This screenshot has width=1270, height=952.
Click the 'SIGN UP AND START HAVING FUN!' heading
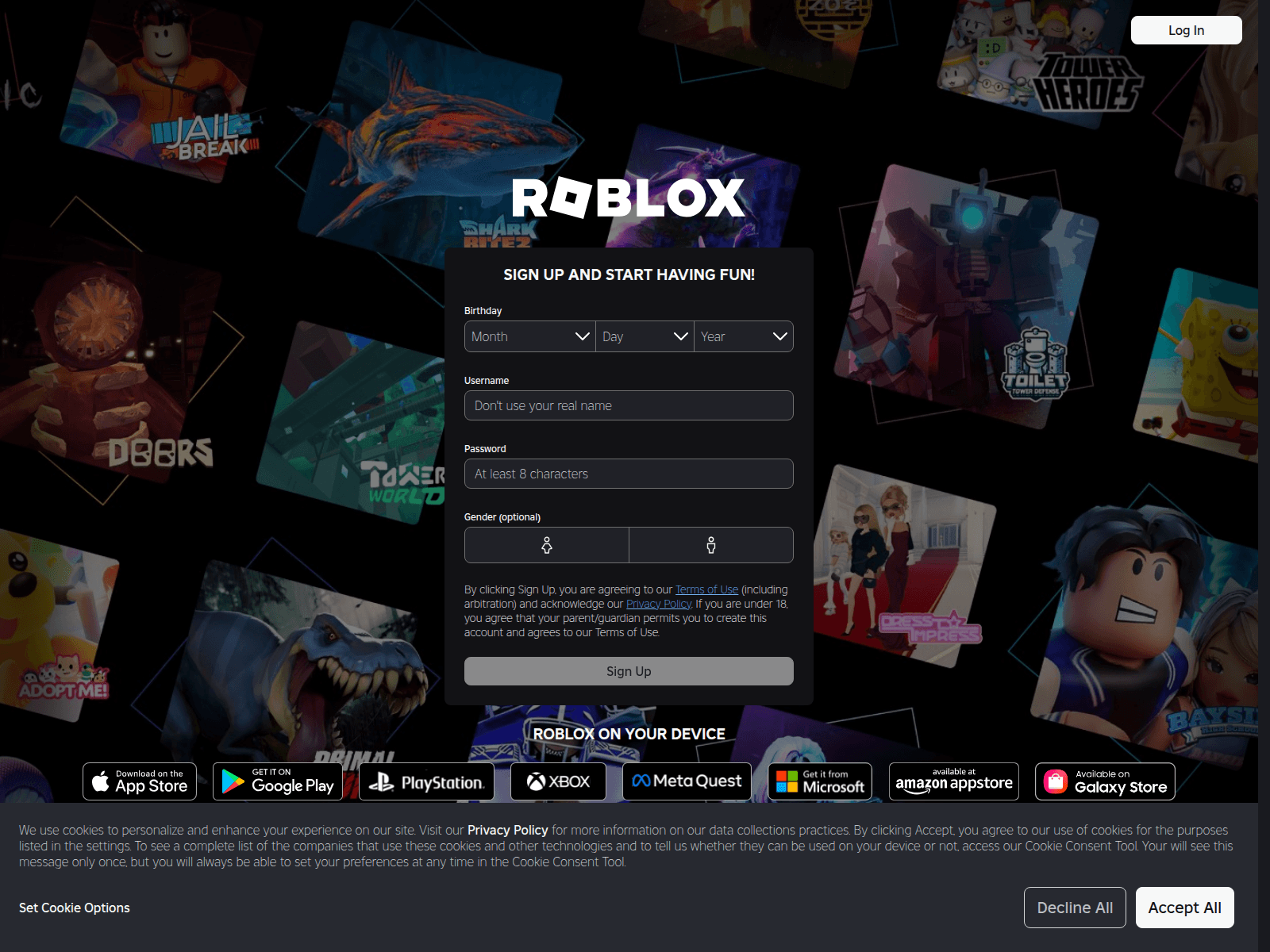tap(629, 274)
